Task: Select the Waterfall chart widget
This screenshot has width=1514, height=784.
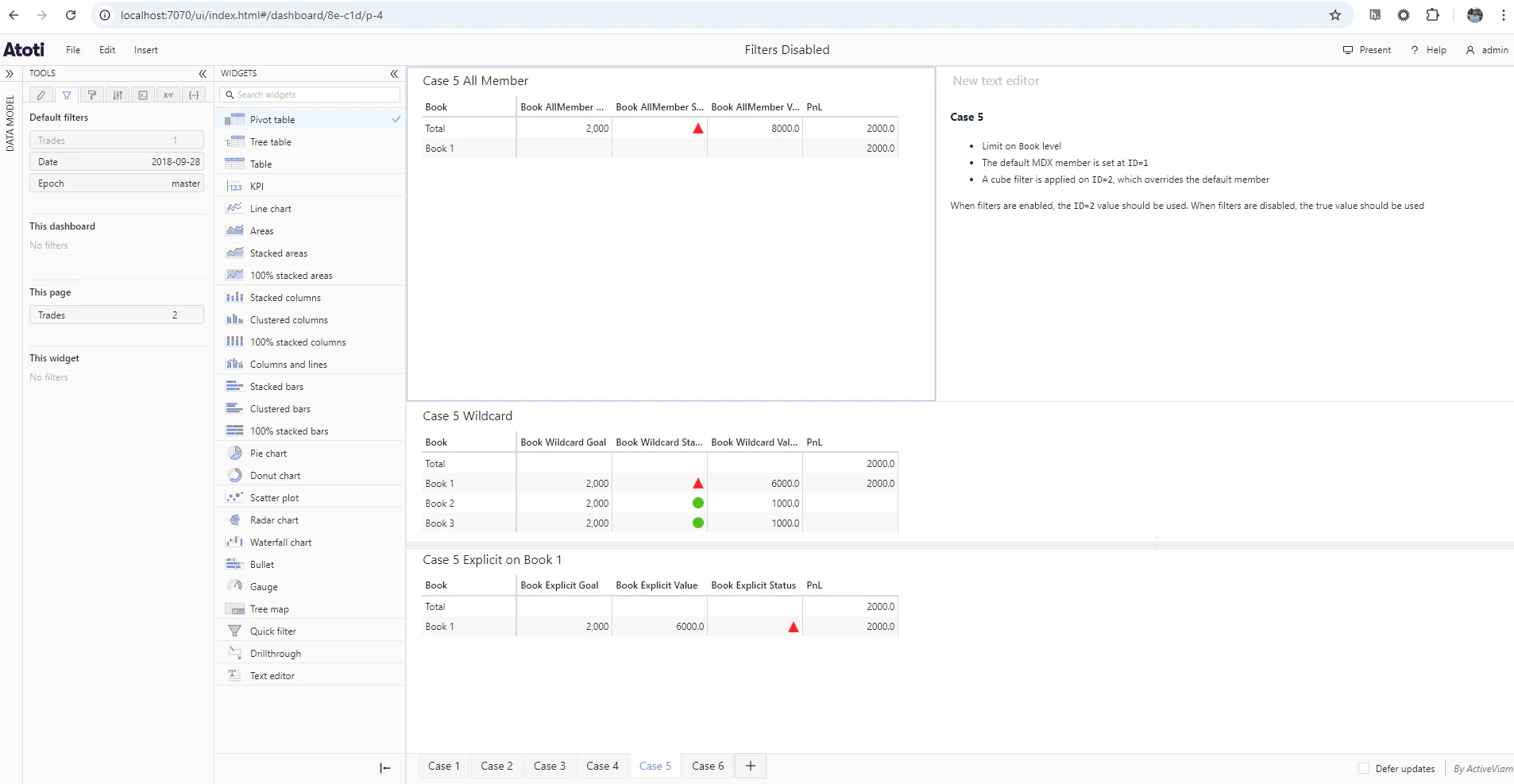Action: coord(311,542)
